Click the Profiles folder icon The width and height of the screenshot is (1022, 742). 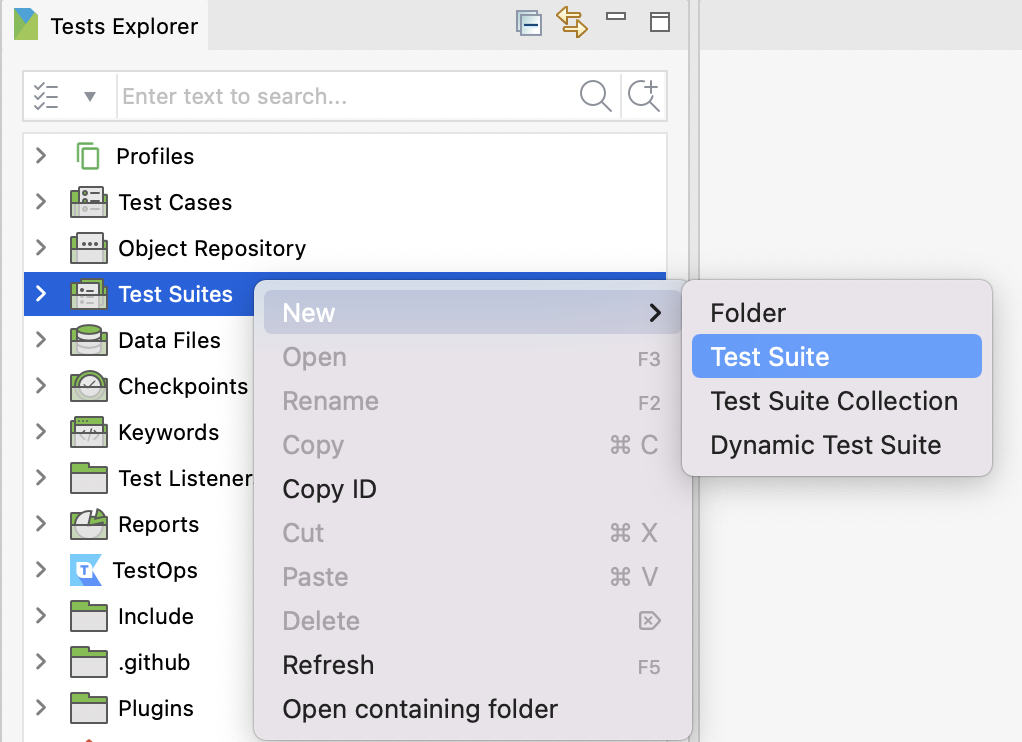[x=88, y=156]
